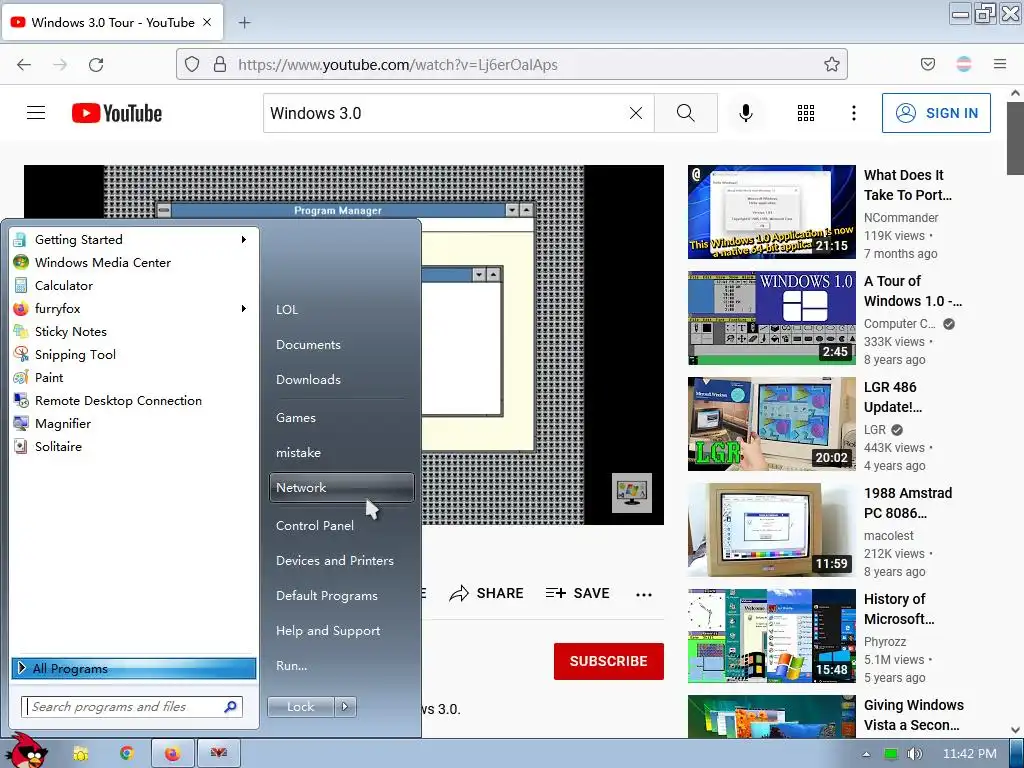The height and width of the screenshot is (768, 1024).
Task: Go back in browser
Action: tap(24, 65)
